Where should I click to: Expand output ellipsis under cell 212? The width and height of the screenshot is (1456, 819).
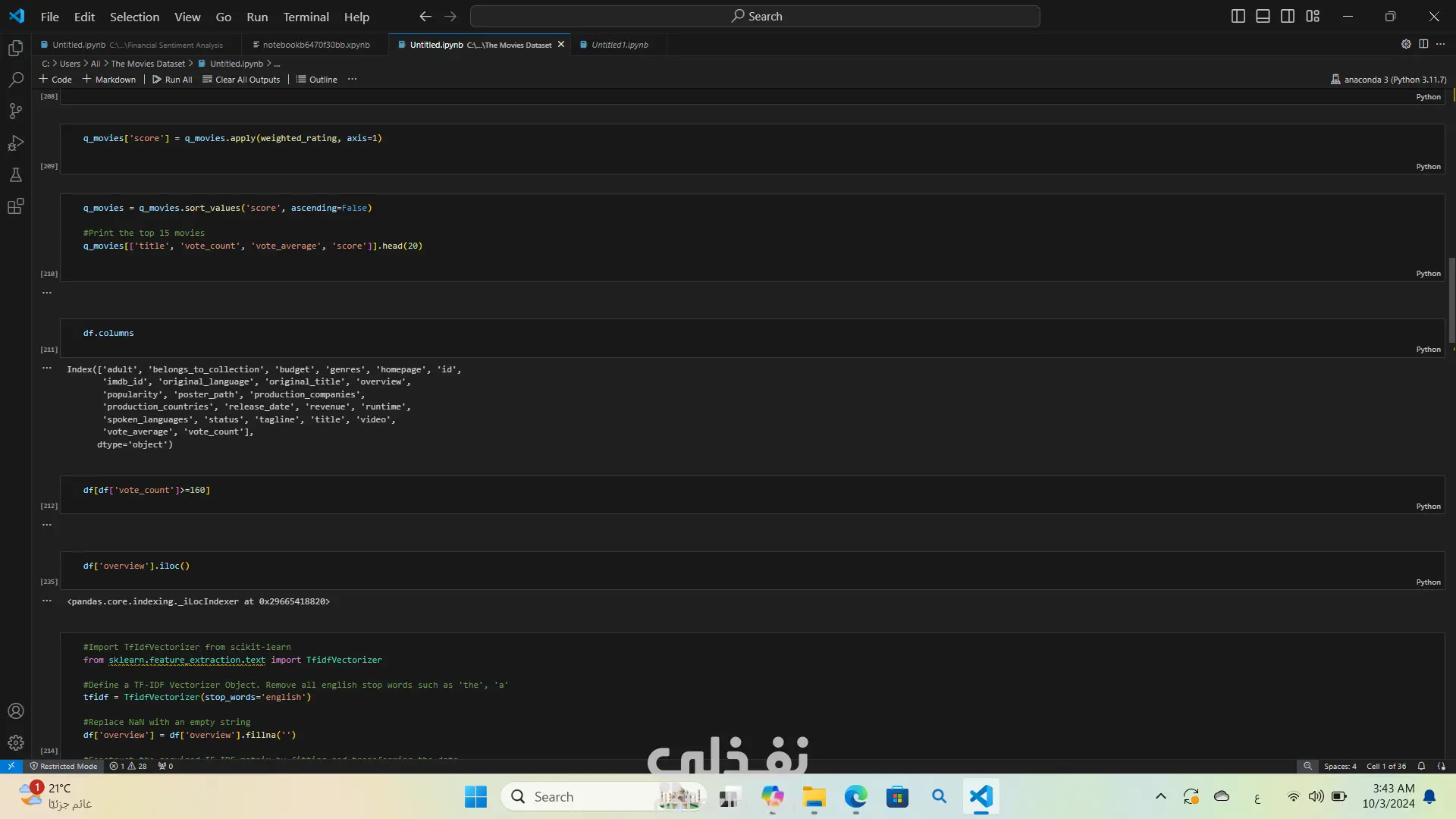[47, 525]
